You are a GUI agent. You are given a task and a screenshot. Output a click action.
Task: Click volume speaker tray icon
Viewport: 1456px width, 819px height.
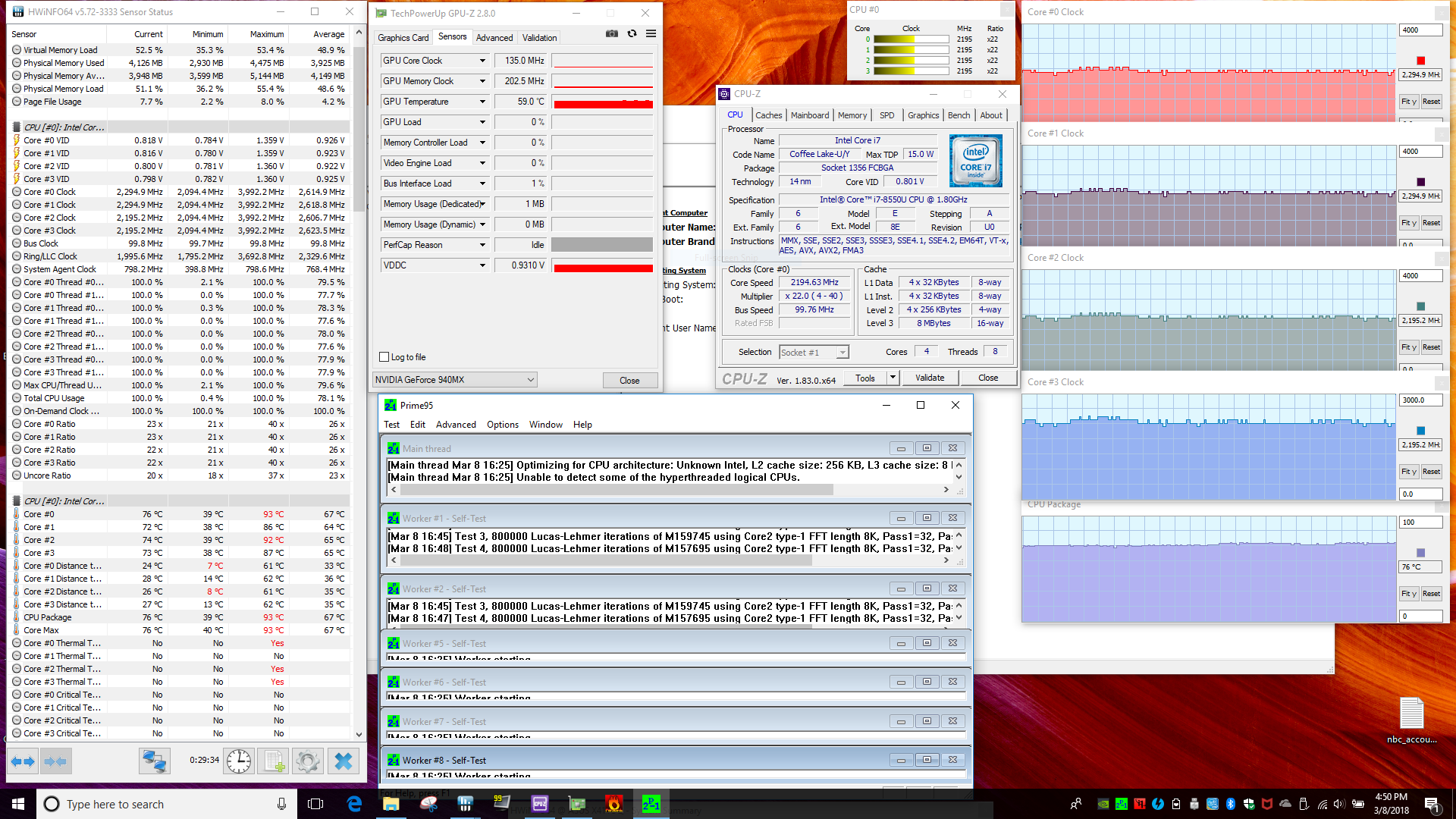pos(1339,804)
